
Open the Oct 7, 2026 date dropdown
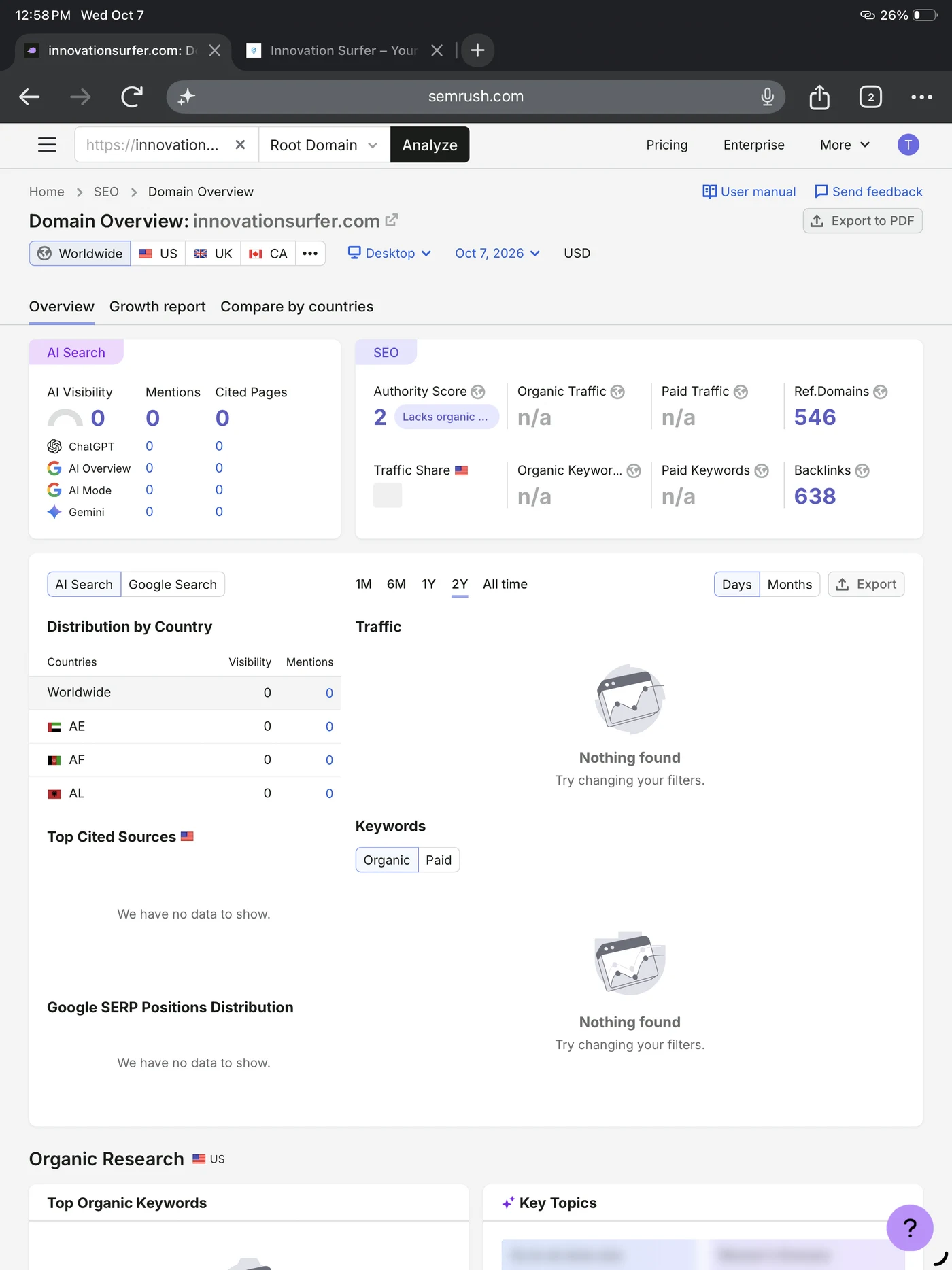click(x=497, y=253)
